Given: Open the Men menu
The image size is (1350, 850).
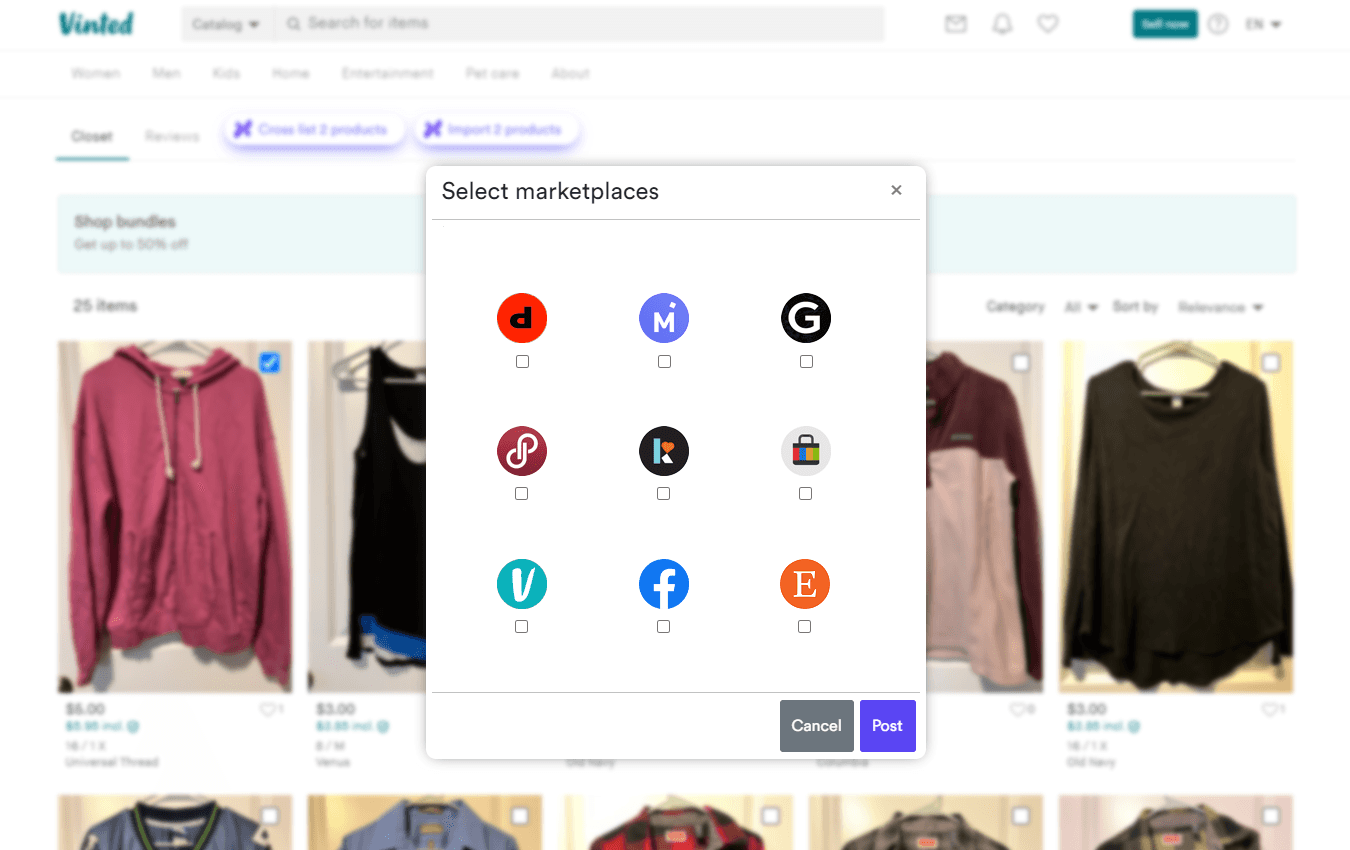Looking at the screenshot, I should pos(166,74).
